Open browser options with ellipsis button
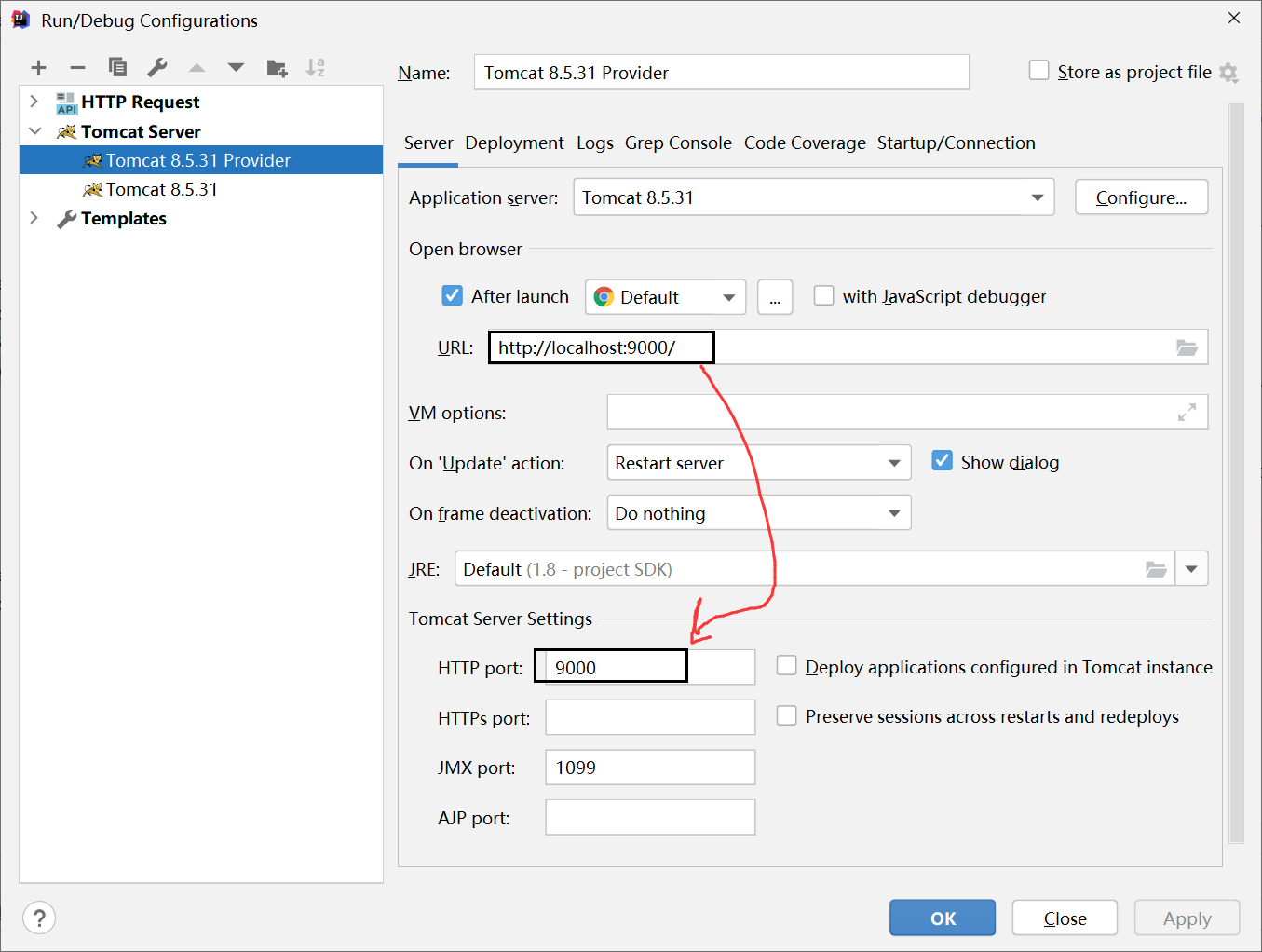 coord(775,297)
